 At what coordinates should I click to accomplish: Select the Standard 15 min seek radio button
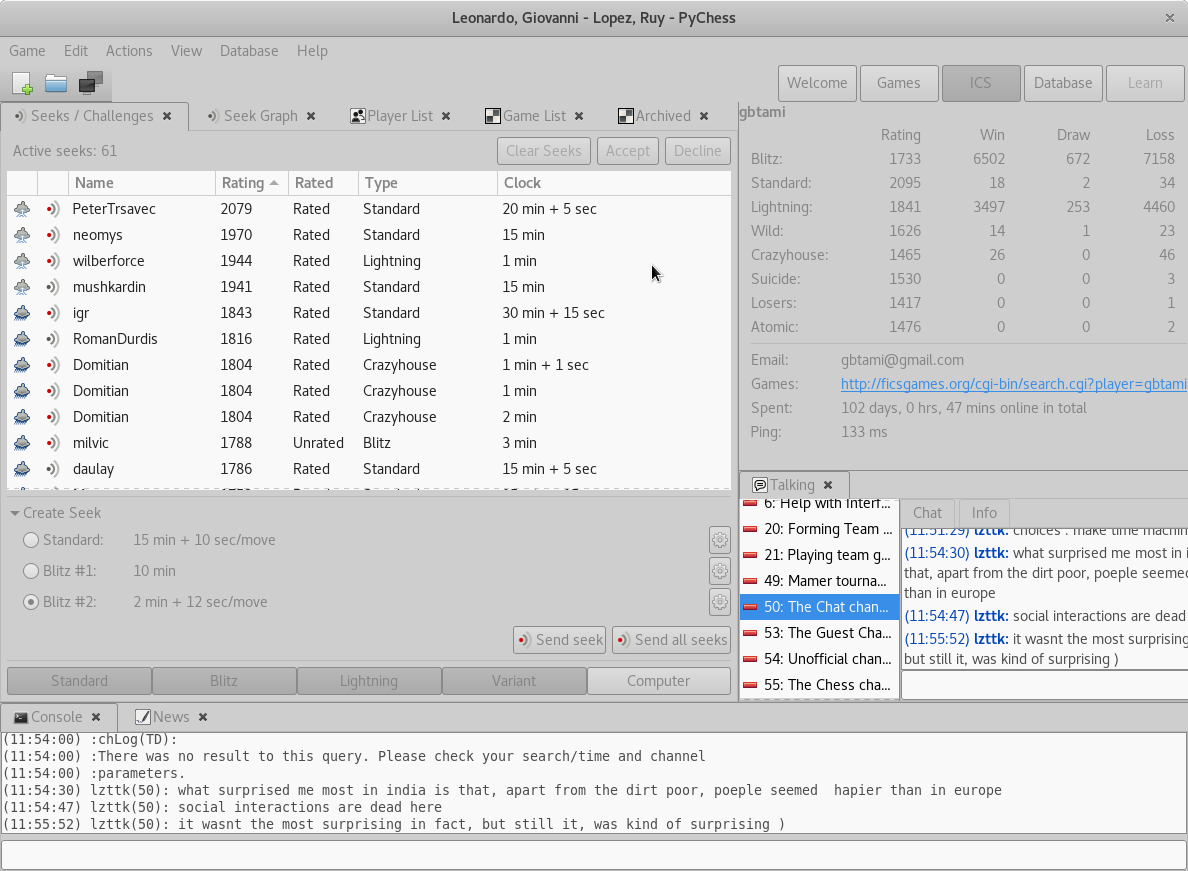(x=31, y=540)
